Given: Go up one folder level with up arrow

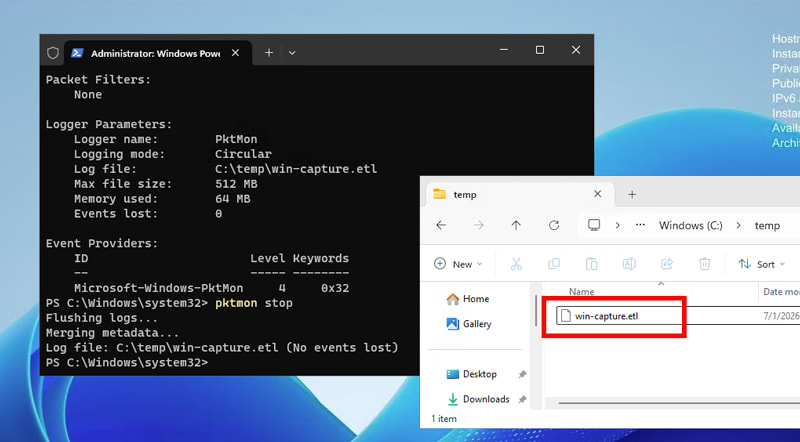Looking at the screenshot, I should click(516, 225).
